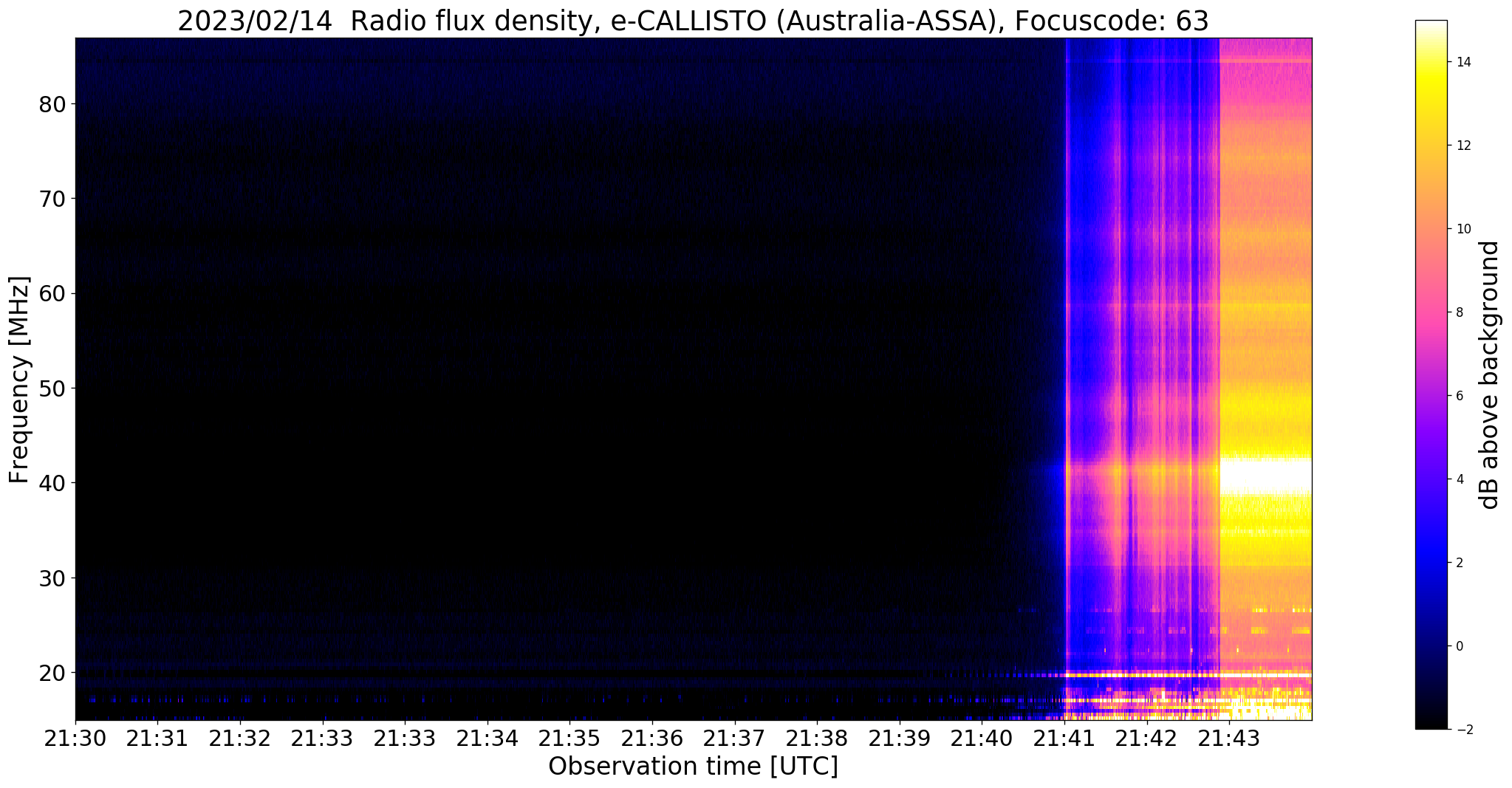1512x788 pixels.
Task: Pick the colorbar tick labeled 6
Action: 1459,396
